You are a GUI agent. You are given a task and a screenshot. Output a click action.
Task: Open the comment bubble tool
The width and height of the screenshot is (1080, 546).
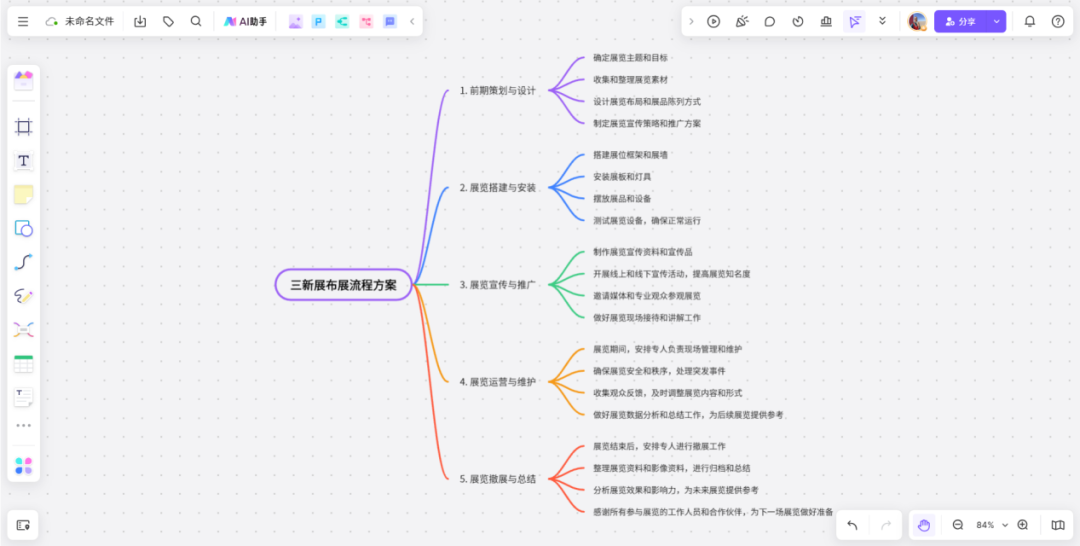770,22
